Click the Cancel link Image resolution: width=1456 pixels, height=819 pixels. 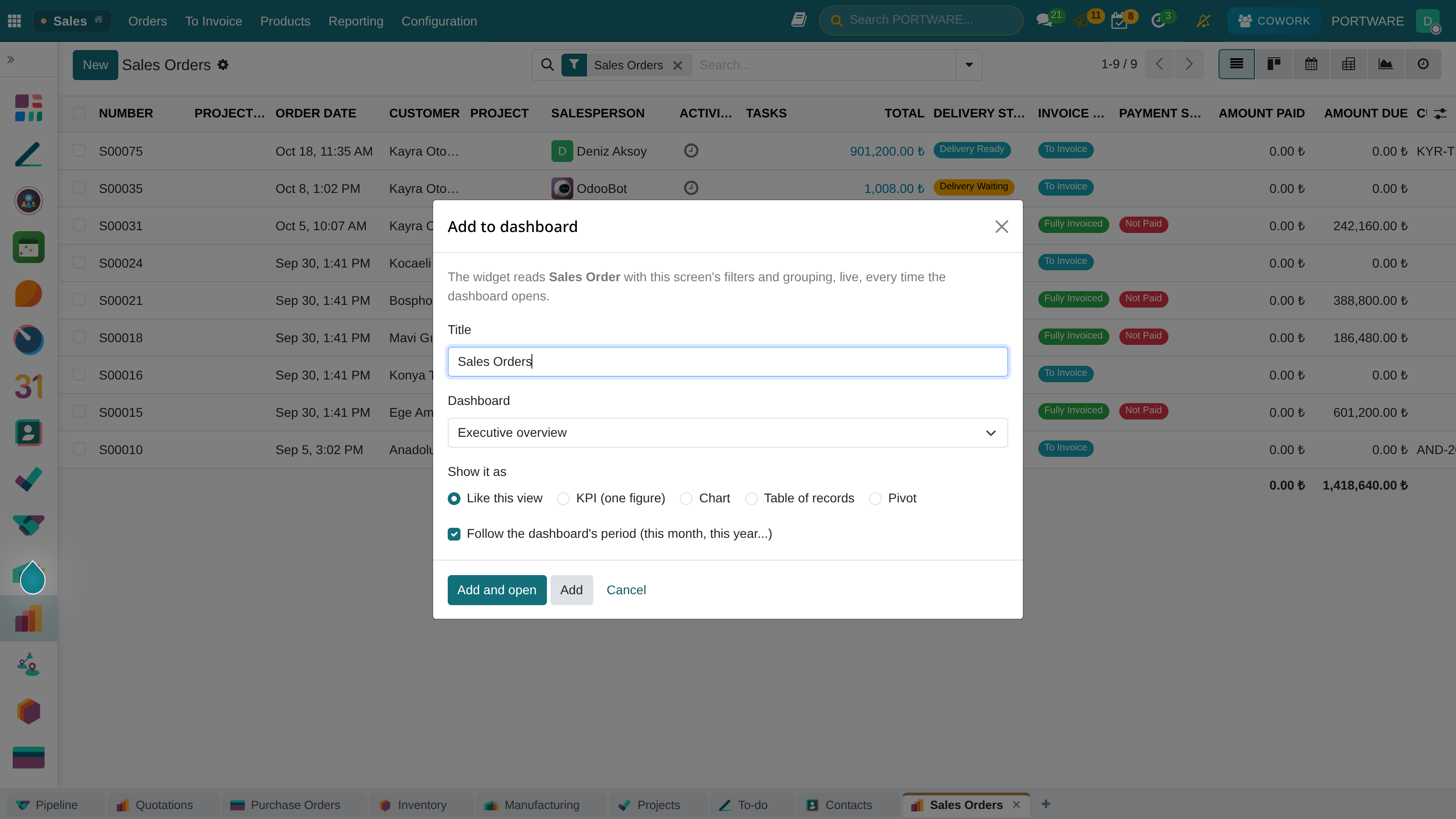pos(626,590)
